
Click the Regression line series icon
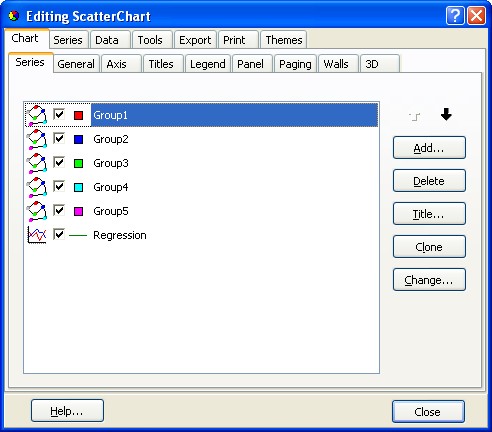click(37, 235)
